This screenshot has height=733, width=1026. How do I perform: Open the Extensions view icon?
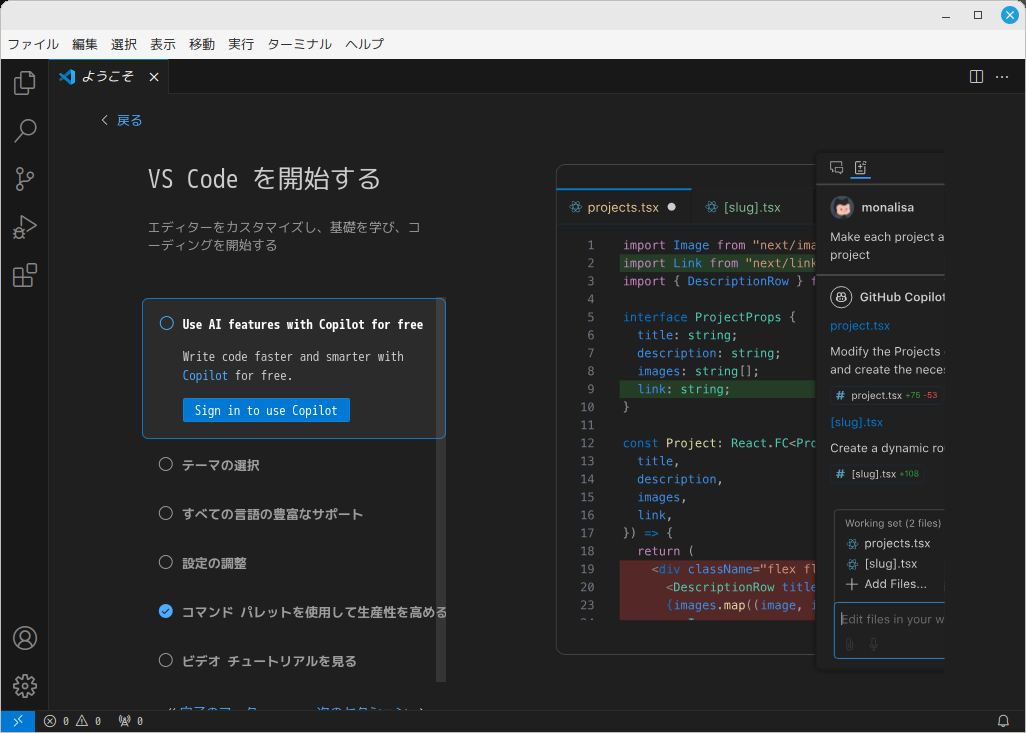tap(25, 275)
